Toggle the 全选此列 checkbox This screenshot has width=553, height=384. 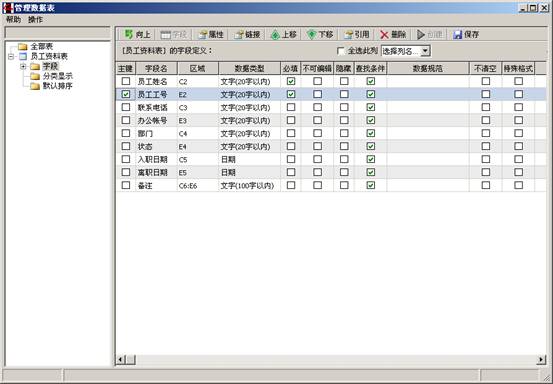coord(341,51)
